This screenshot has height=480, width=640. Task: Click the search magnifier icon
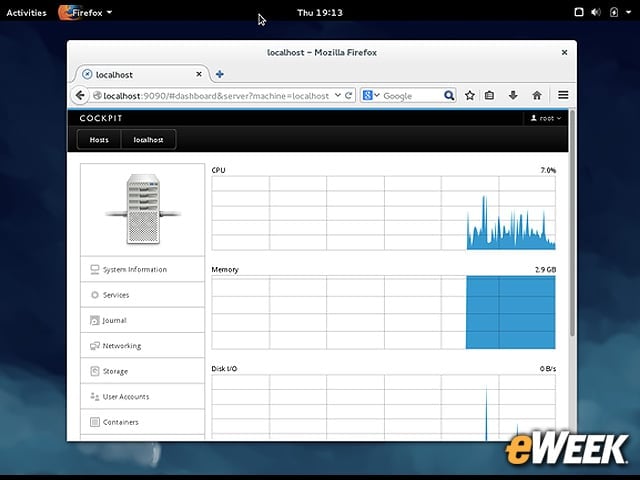(x=449, y=96)
